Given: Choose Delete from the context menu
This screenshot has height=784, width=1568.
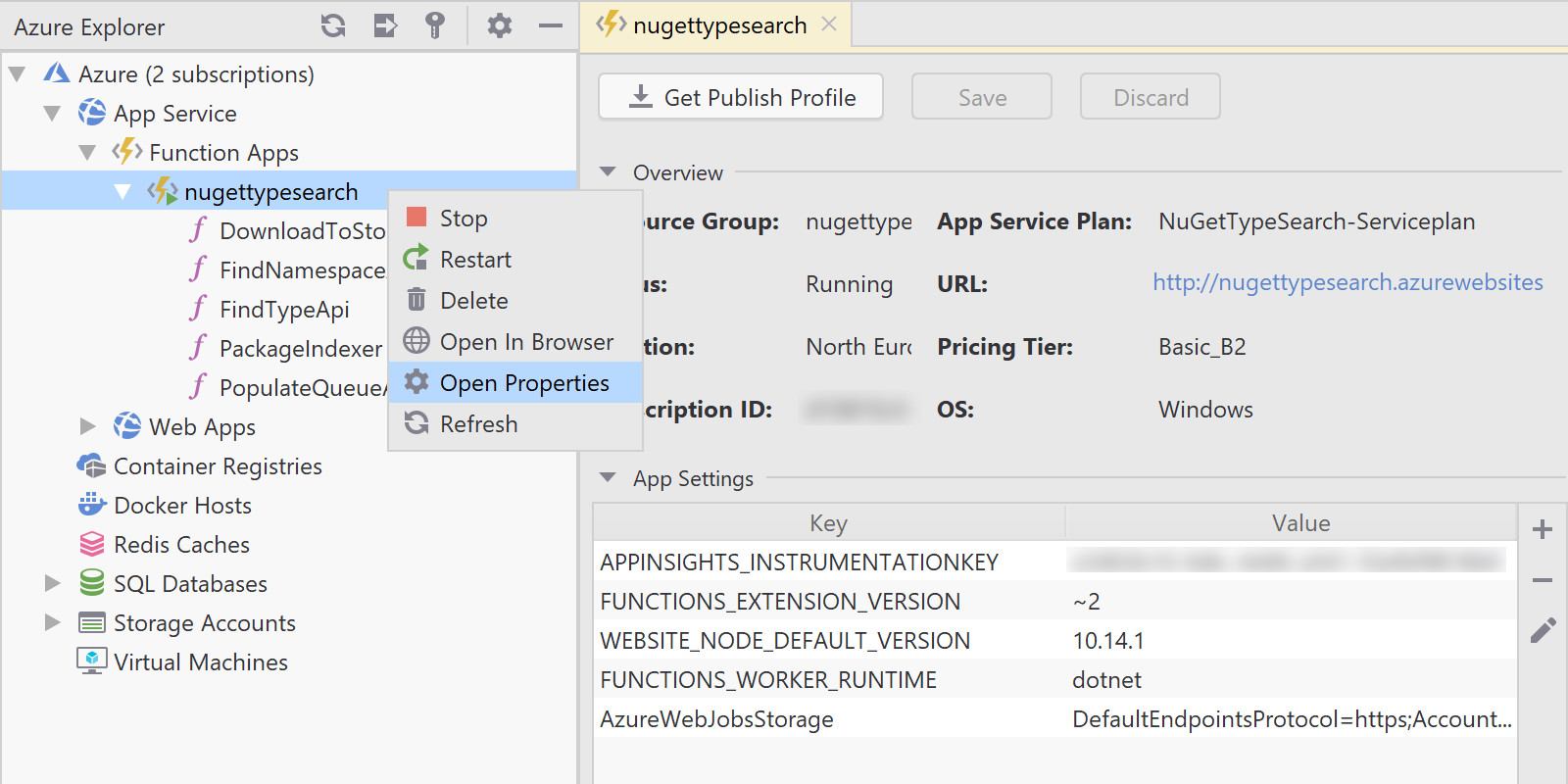Looking at the screenshot, I should click(x=515, y=300).
